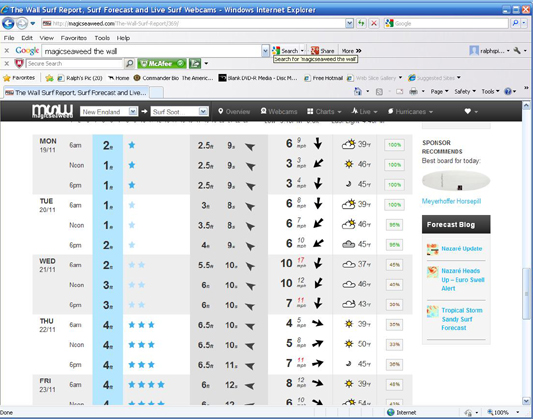This screenshot has width=533, height=419.
Task: Open the command bar Tools dropdown
Action: point(490,91)
